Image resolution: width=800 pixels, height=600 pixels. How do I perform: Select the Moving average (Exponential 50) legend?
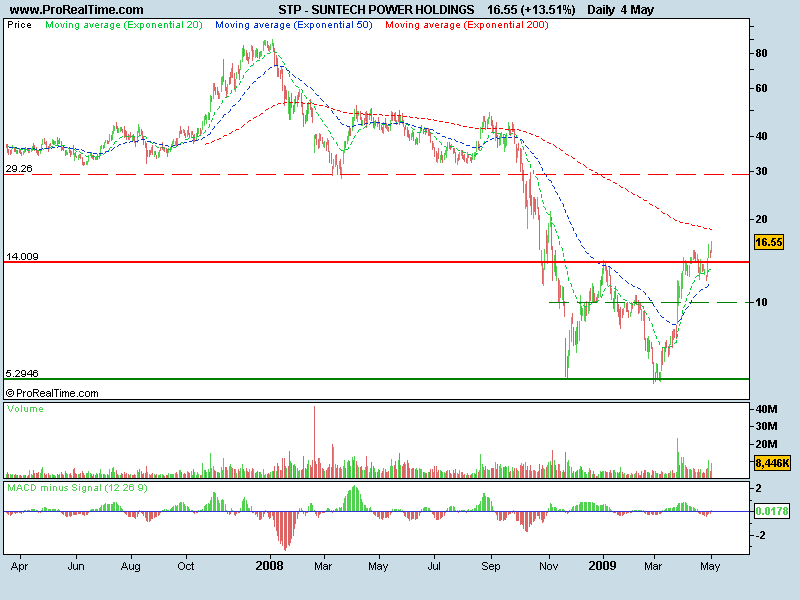pos(294,25)
